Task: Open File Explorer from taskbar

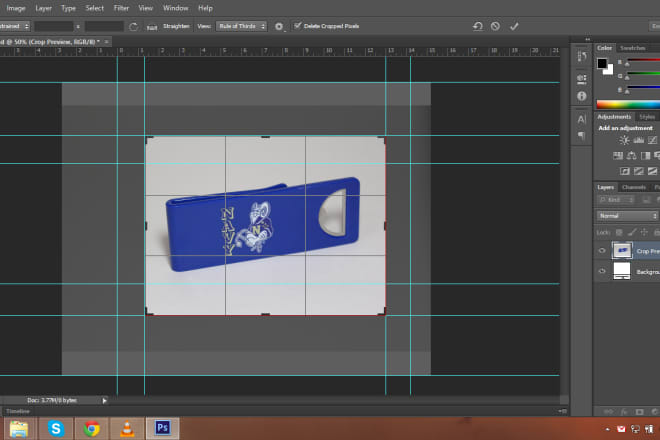Action: [x=19, y=429]
